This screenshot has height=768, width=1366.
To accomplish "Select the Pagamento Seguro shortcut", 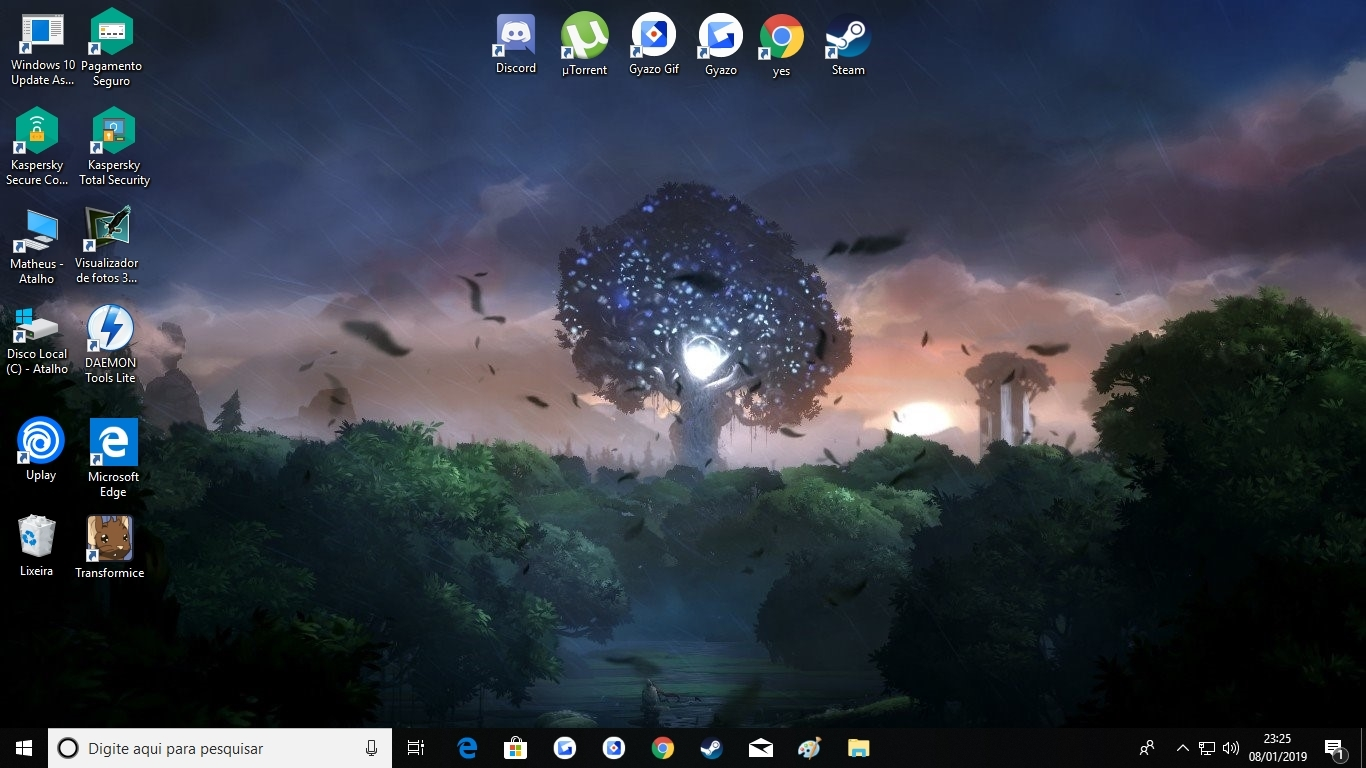I will (x=111, y=48).
